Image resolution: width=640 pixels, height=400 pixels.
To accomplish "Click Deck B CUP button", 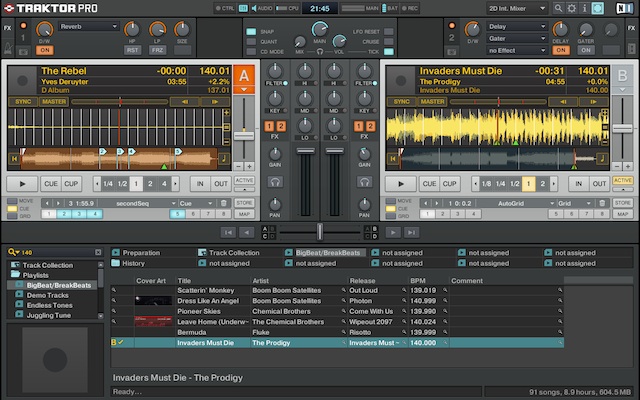I will (x=449, y=184).
